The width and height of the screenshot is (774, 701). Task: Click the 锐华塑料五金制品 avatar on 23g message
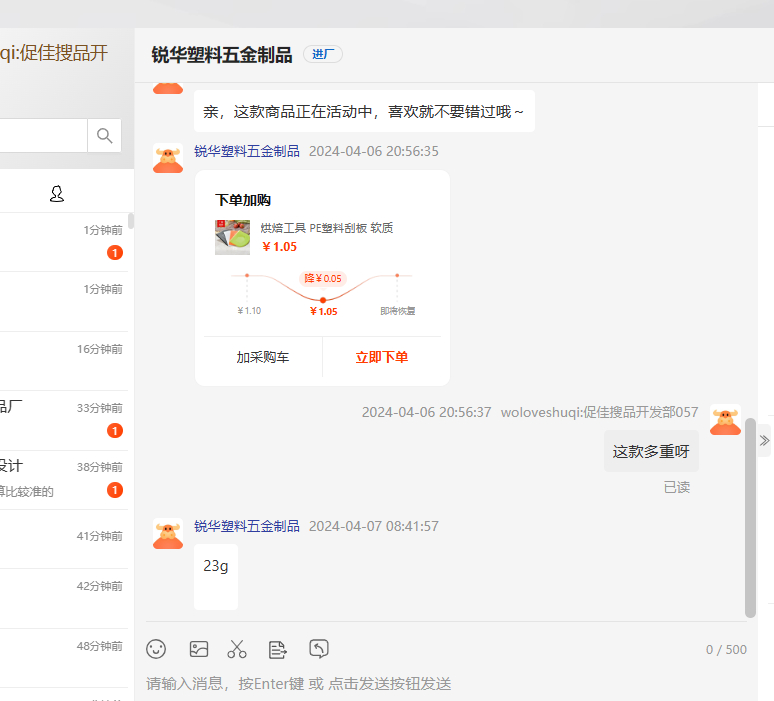coord(168,533)
